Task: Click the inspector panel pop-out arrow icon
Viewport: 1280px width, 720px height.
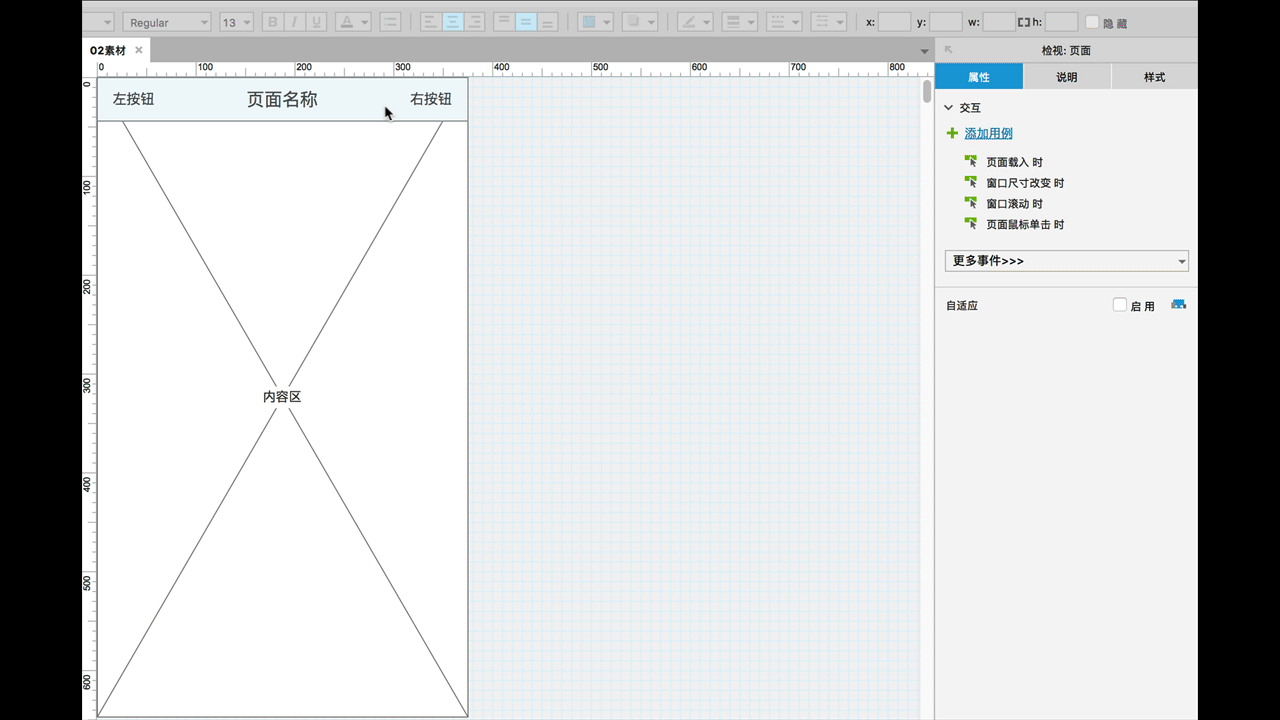Action: tap(948, 50)
